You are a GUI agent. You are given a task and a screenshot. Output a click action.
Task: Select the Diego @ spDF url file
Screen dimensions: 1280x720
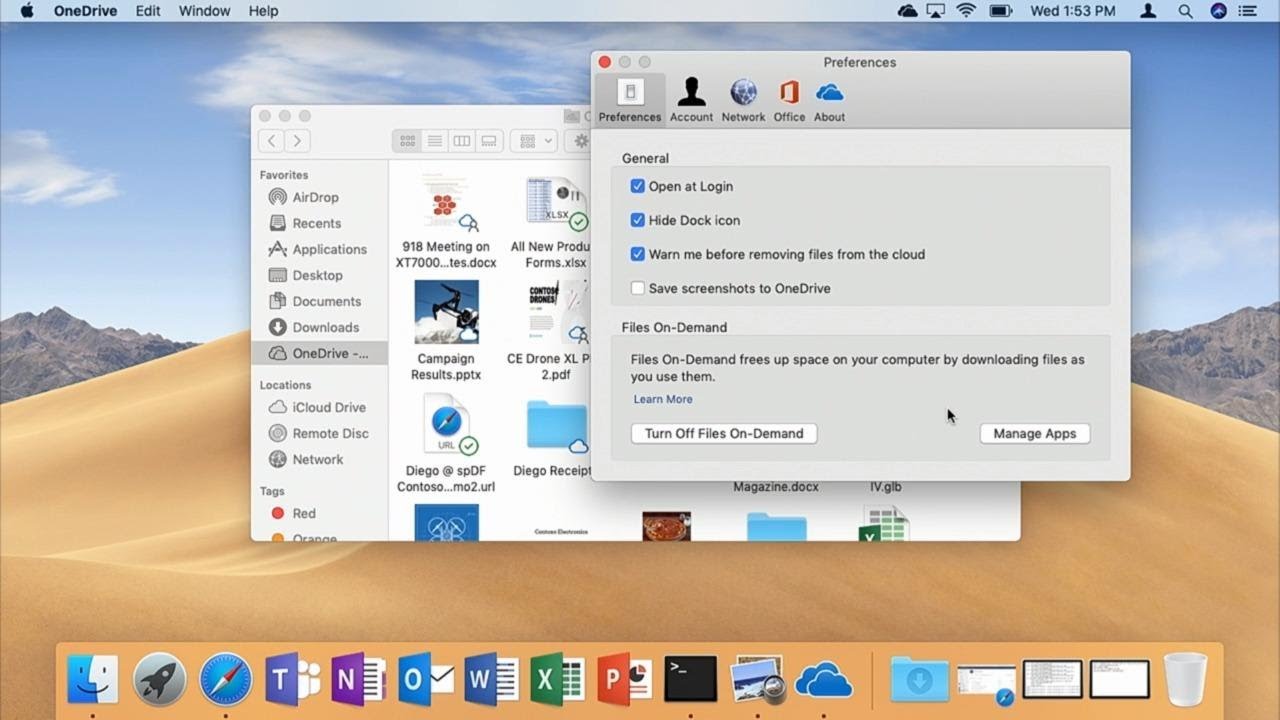pyautogui.click(x=446, y=443)
